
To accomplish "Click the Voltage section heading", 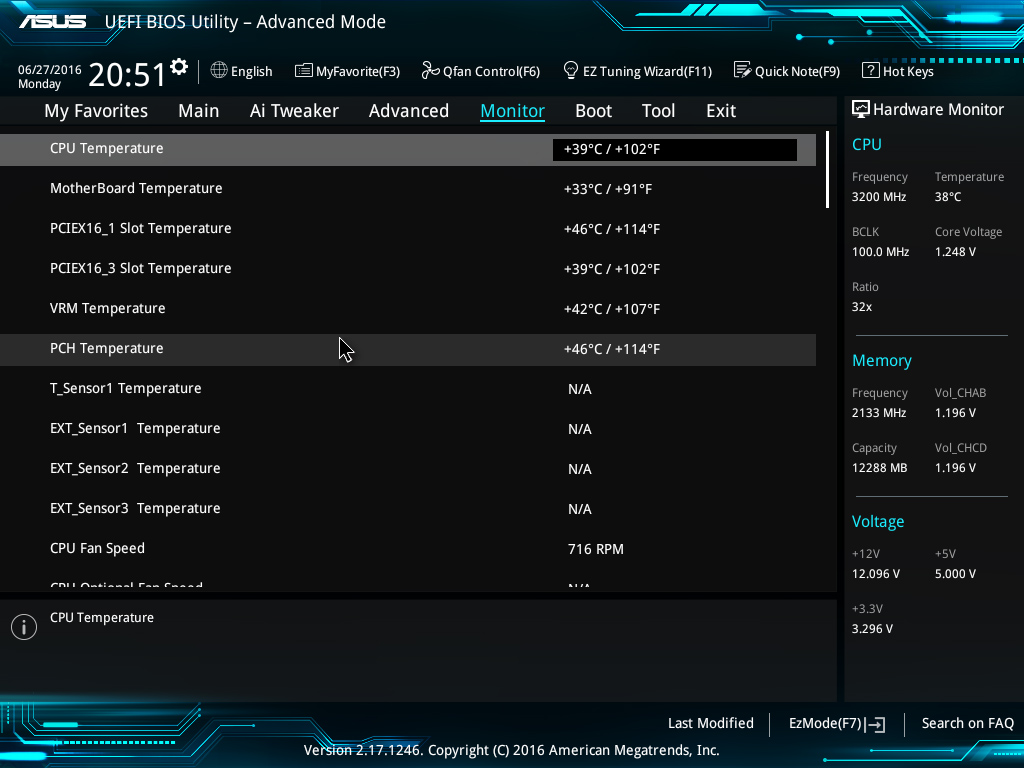I will 878,521.
